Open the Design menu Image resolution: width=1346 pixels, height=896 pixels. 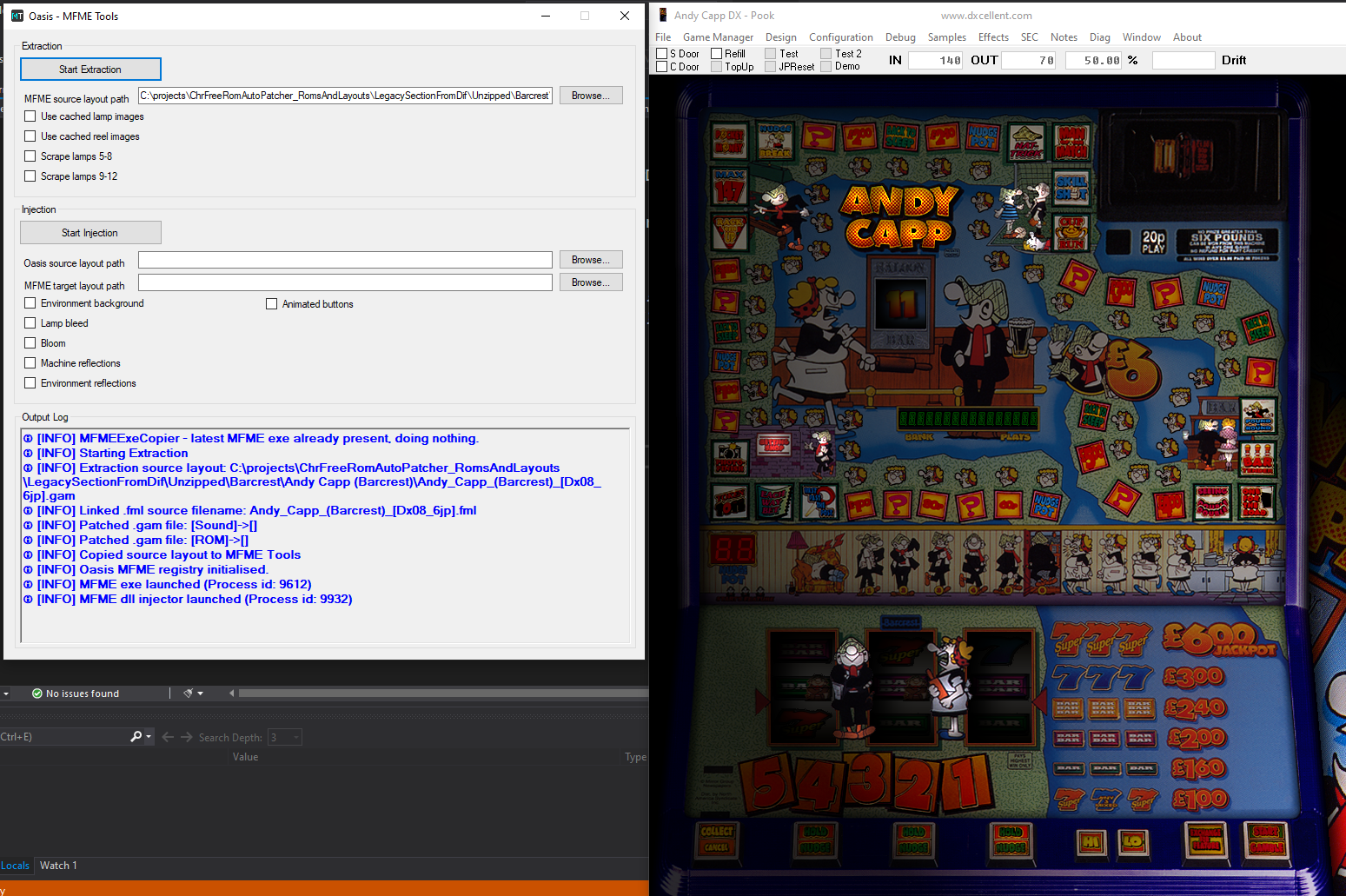coord(780,37)
